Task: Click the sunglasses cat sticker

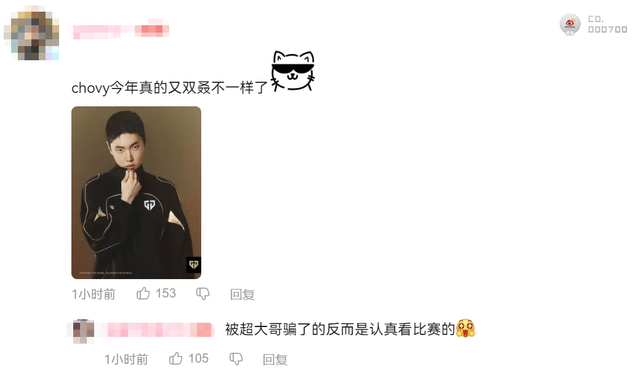Action: (293, 71)
